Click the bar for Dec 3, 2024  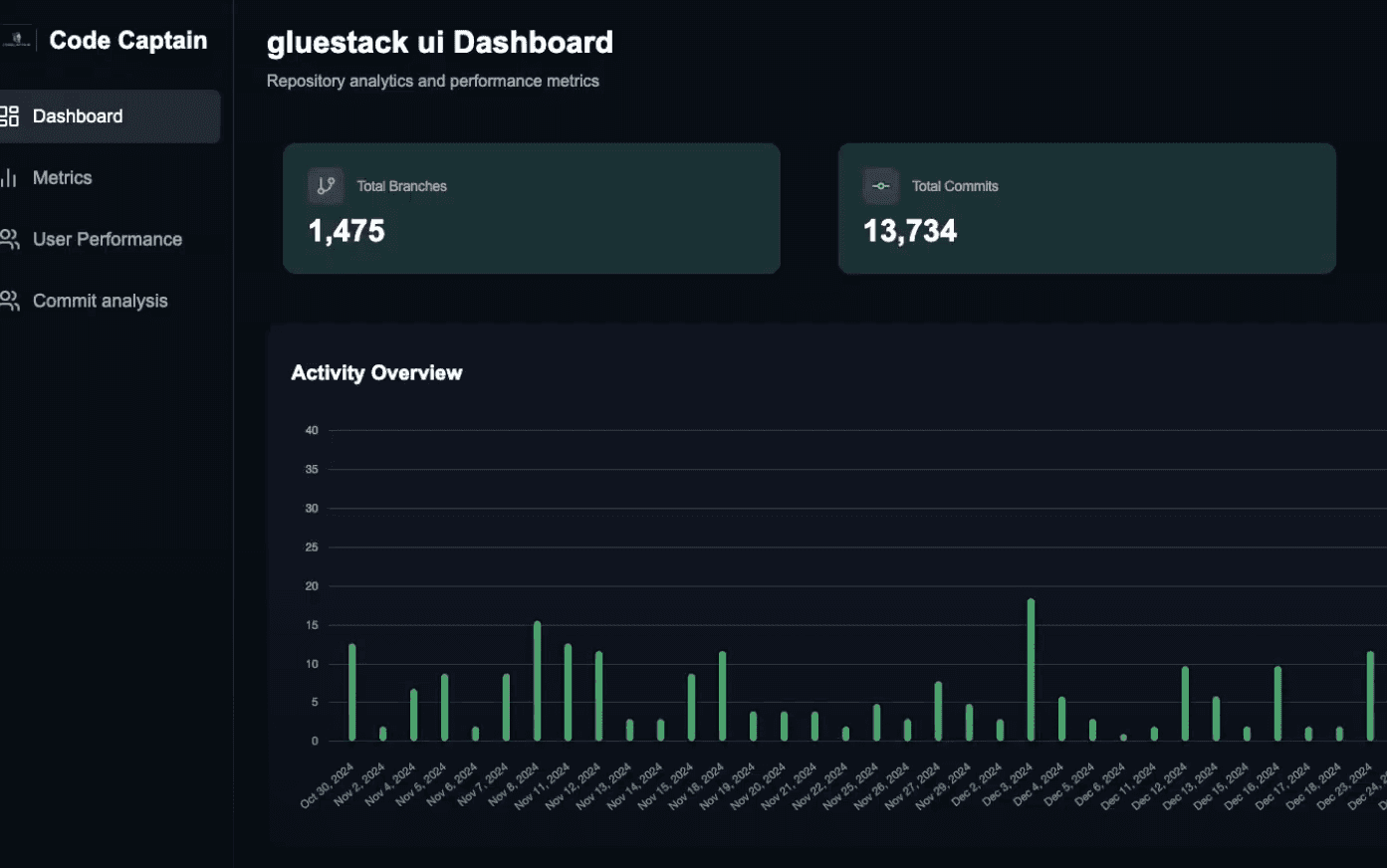click(x=1032, y=670)
